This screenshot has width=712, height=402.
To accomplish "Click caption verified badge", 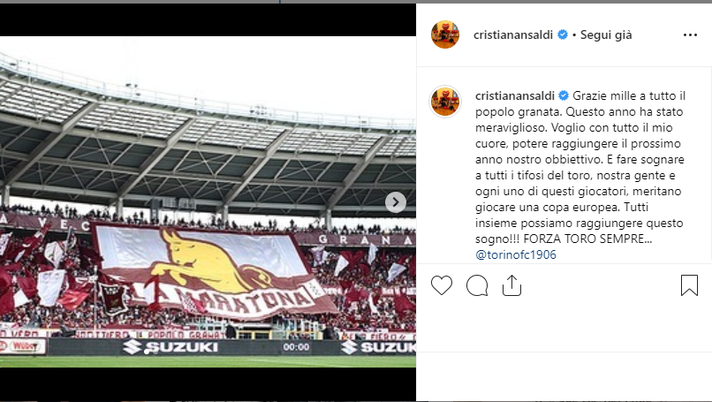I will click(564, 95).
